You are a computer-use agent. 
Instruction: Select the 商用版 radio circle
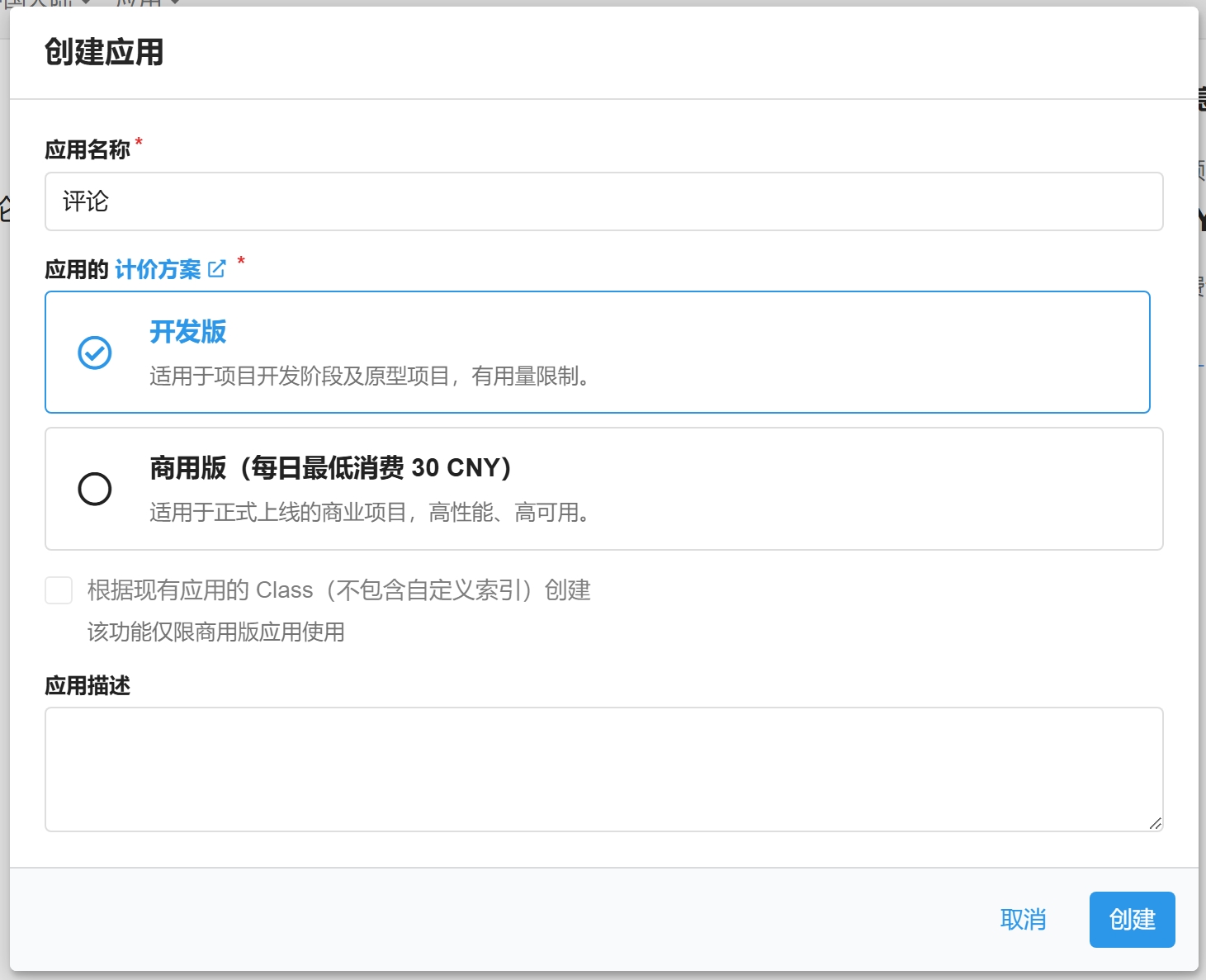click(95, 489)
